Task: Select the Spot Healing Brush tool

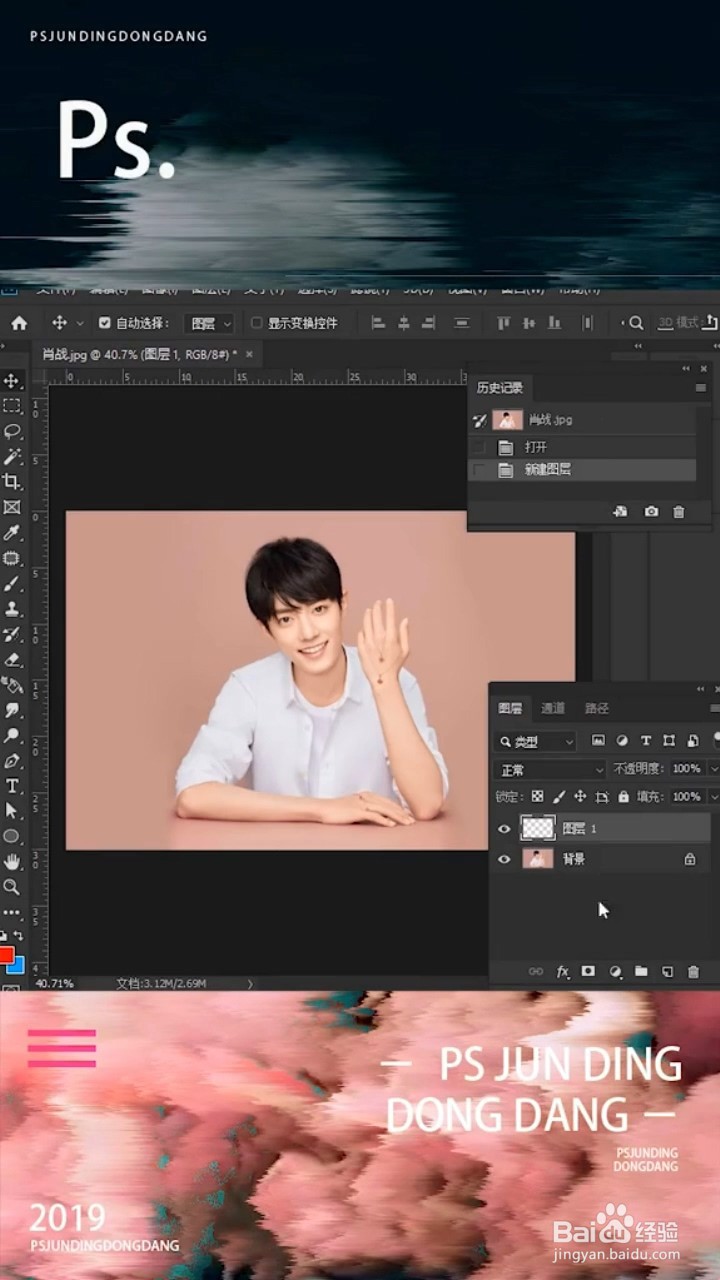Action: coord(12,558)
